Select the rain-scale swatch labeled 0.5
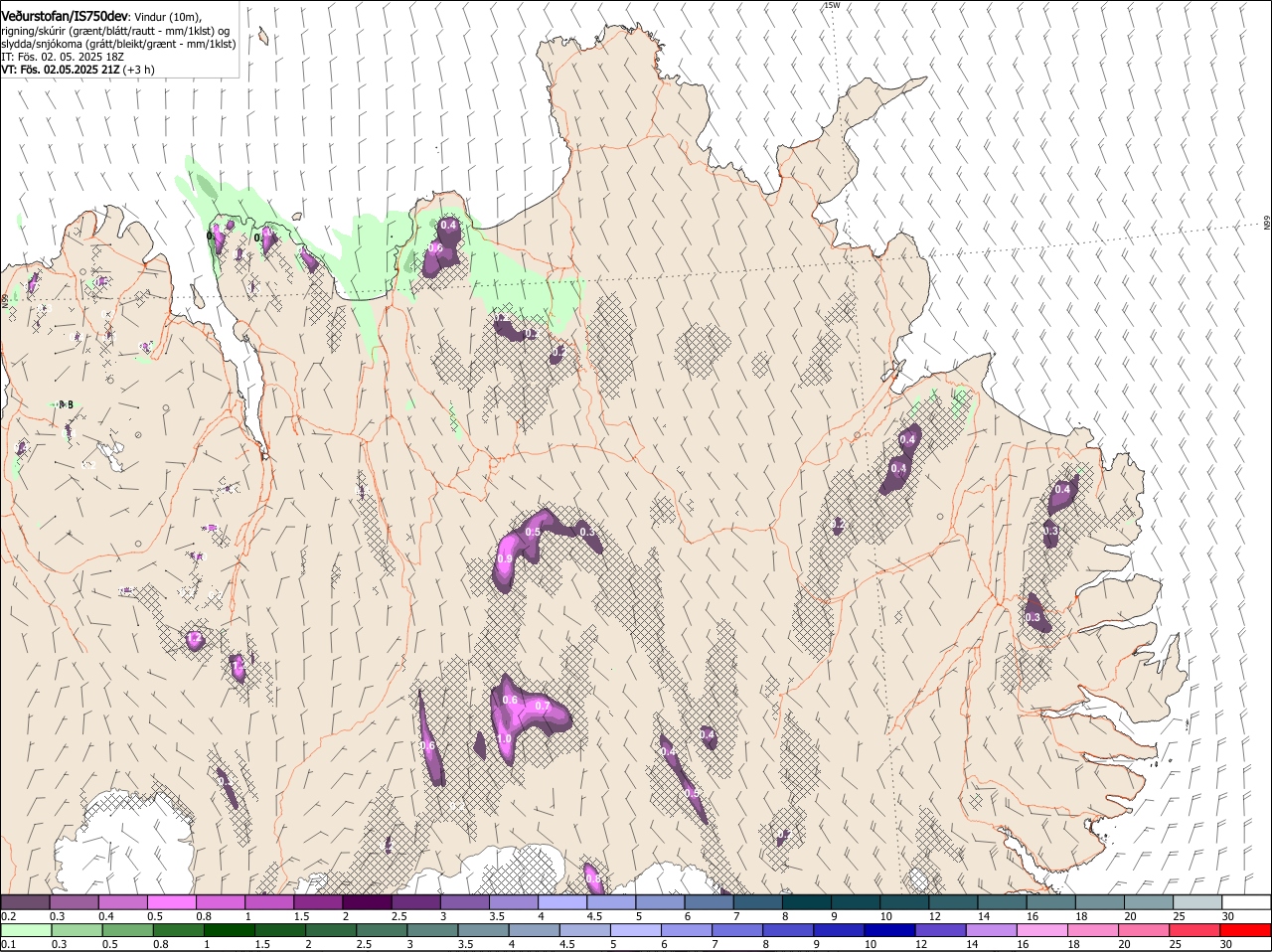 [127, 930]
